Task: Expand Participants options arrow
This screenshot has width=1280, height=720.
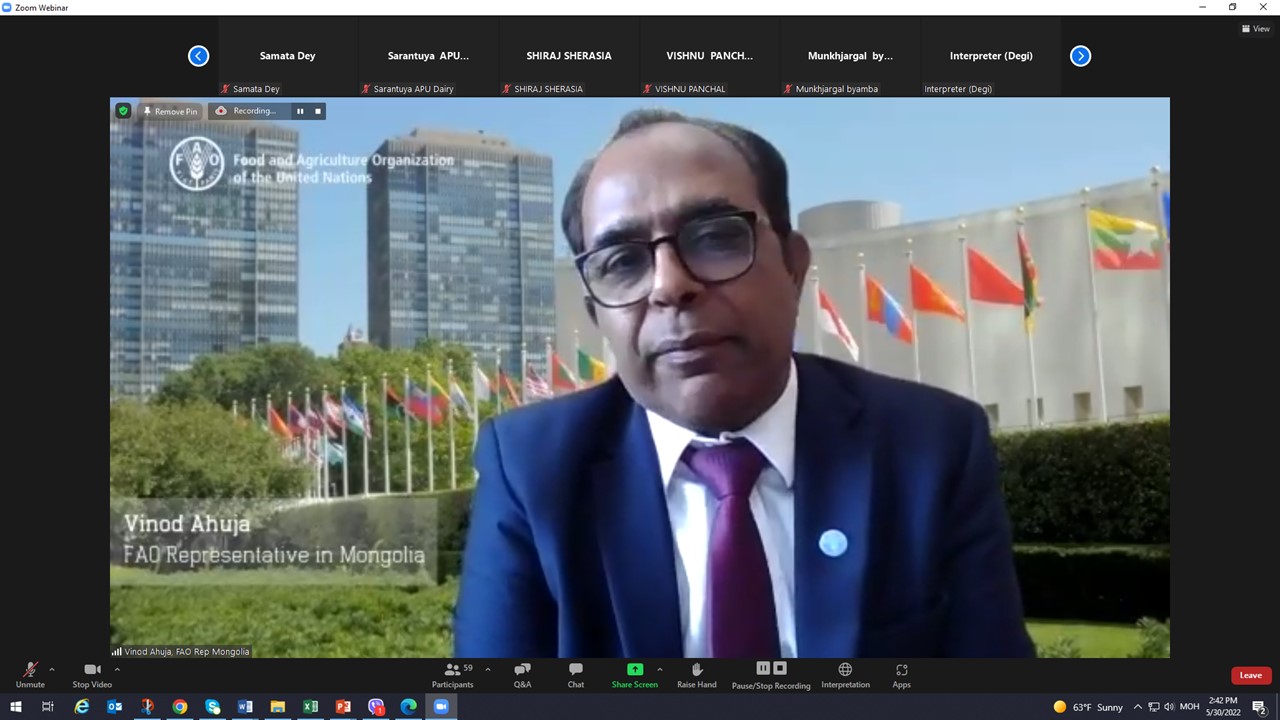Action: click(488, 669)
